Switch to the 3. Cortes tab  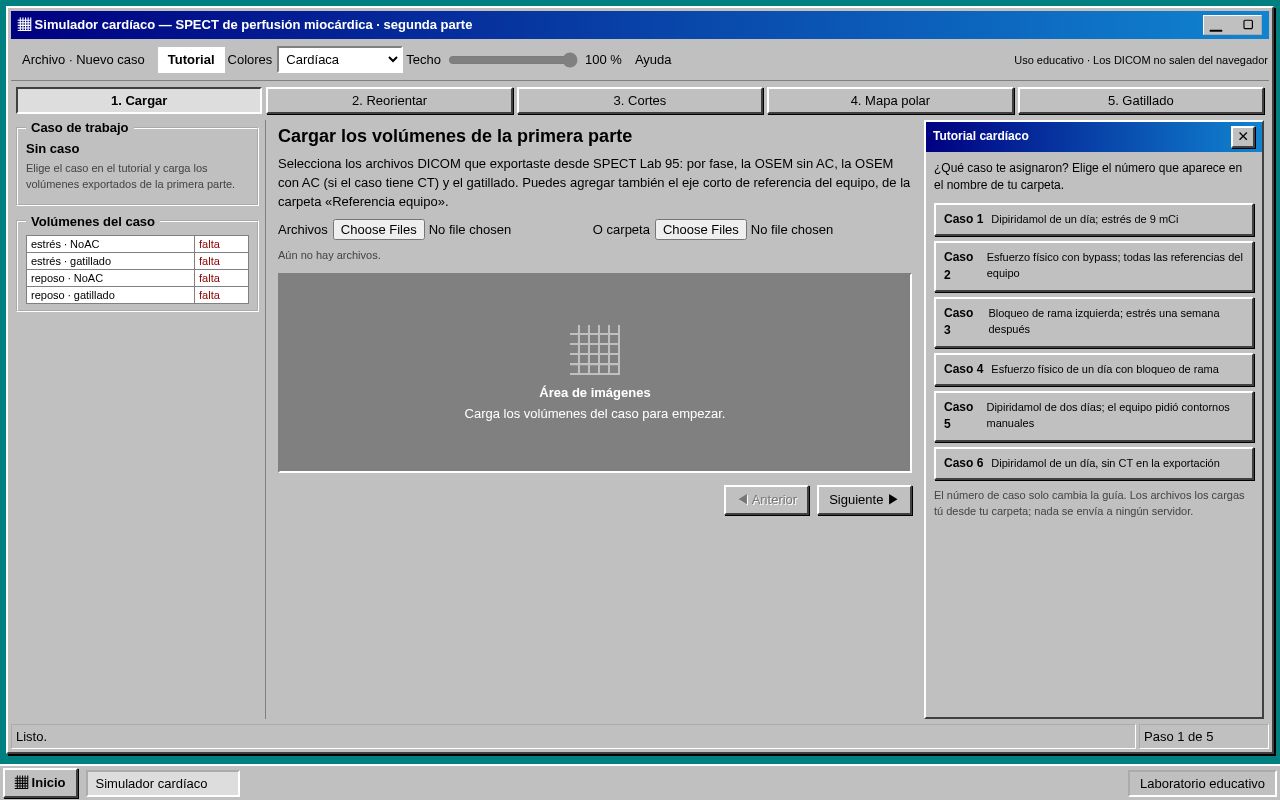click(x=640, y=101)
